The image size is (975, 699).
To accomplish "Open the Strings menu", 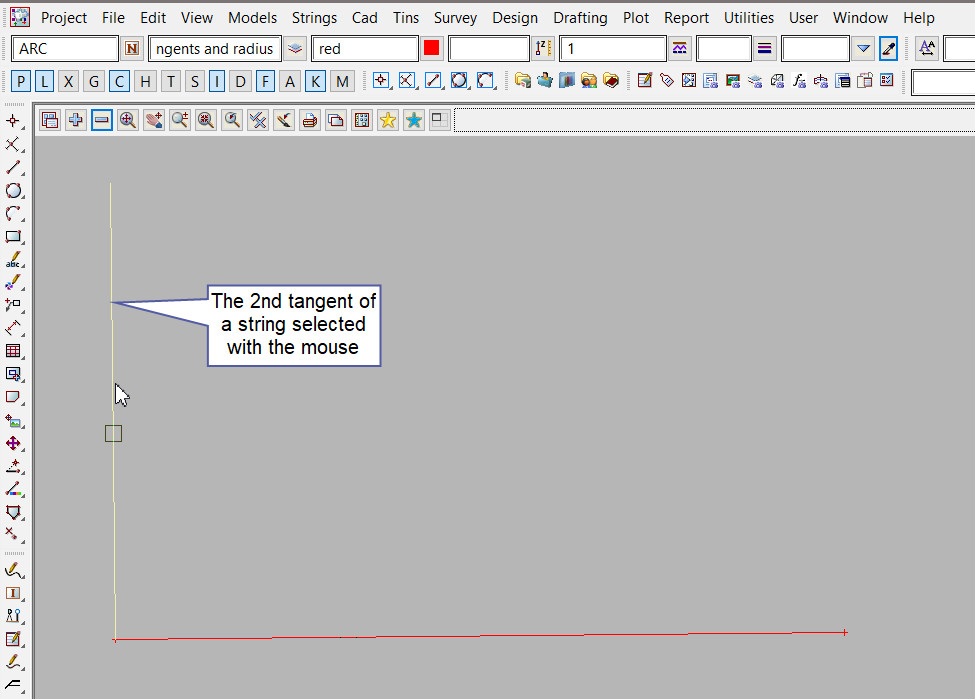I will (314, 17).
